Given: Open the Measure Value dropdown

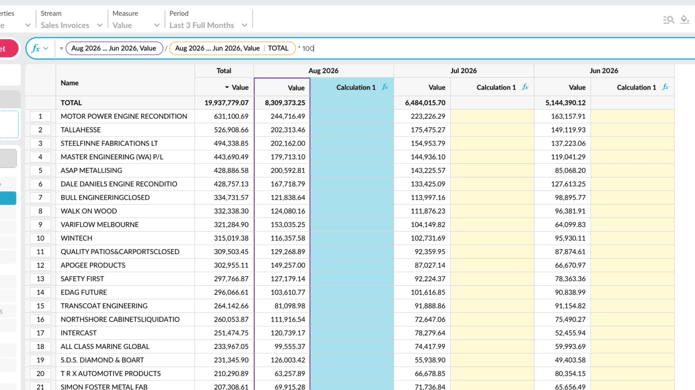Looking at the screenshot, I should point(136,25).
